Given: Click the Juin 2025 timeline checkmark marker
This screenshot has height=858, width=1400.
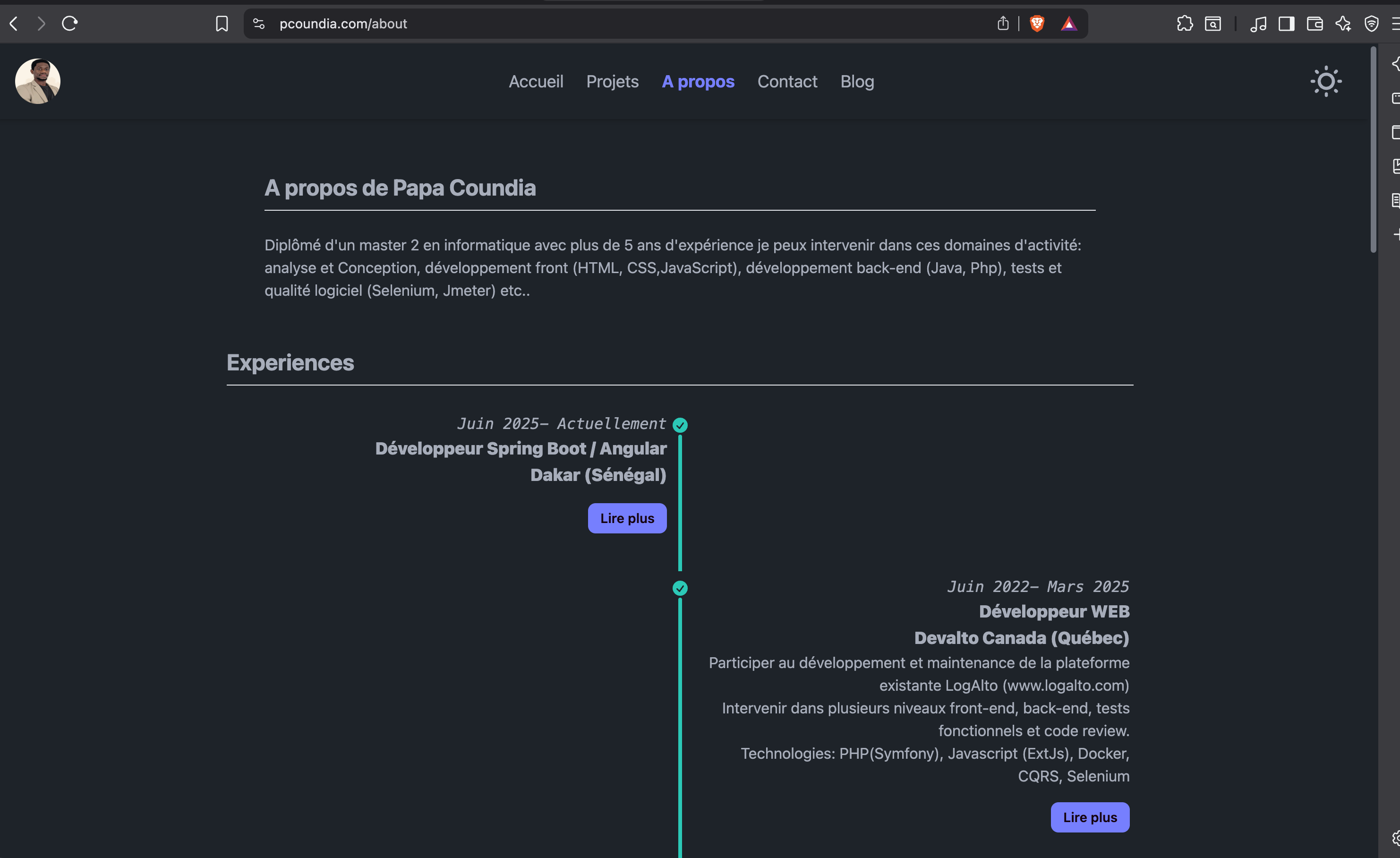Looking at the screenshot, I should 680,424.
